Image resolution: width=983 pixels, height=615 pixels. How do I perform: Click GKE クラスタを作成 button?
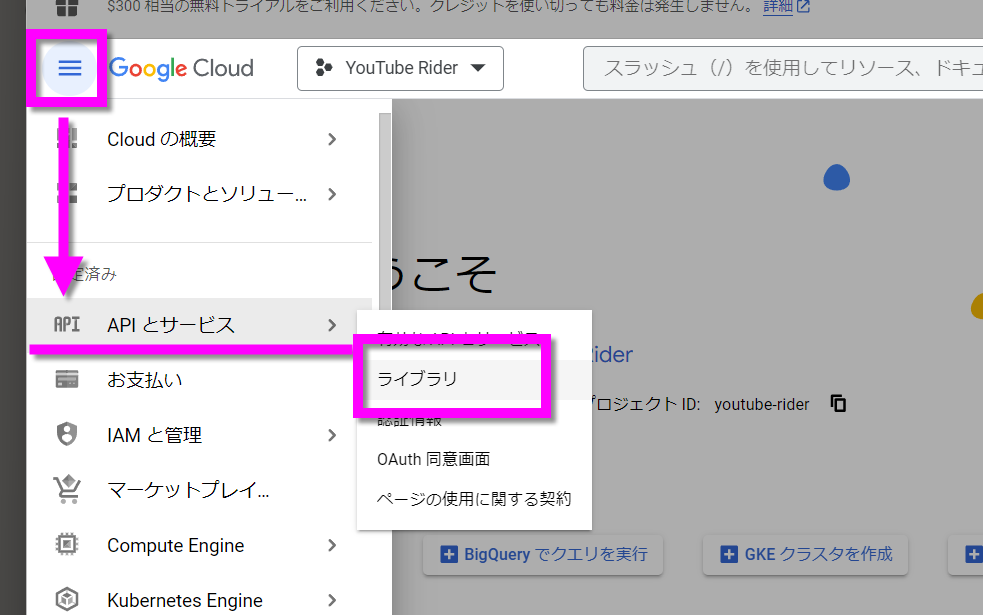(x=805, y=554)
